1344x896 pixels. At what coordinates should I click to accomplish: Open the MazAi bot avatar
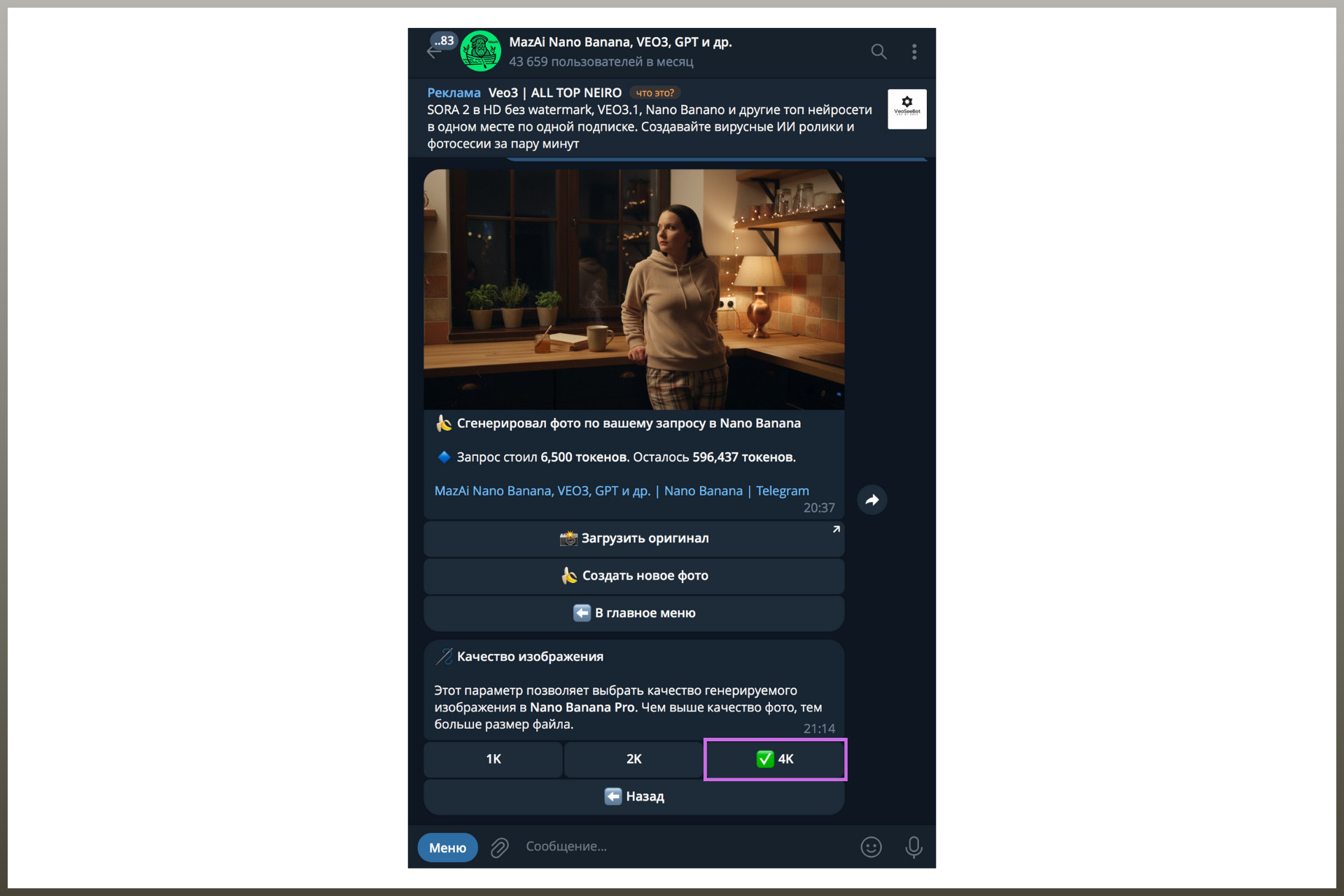(480, 51)
